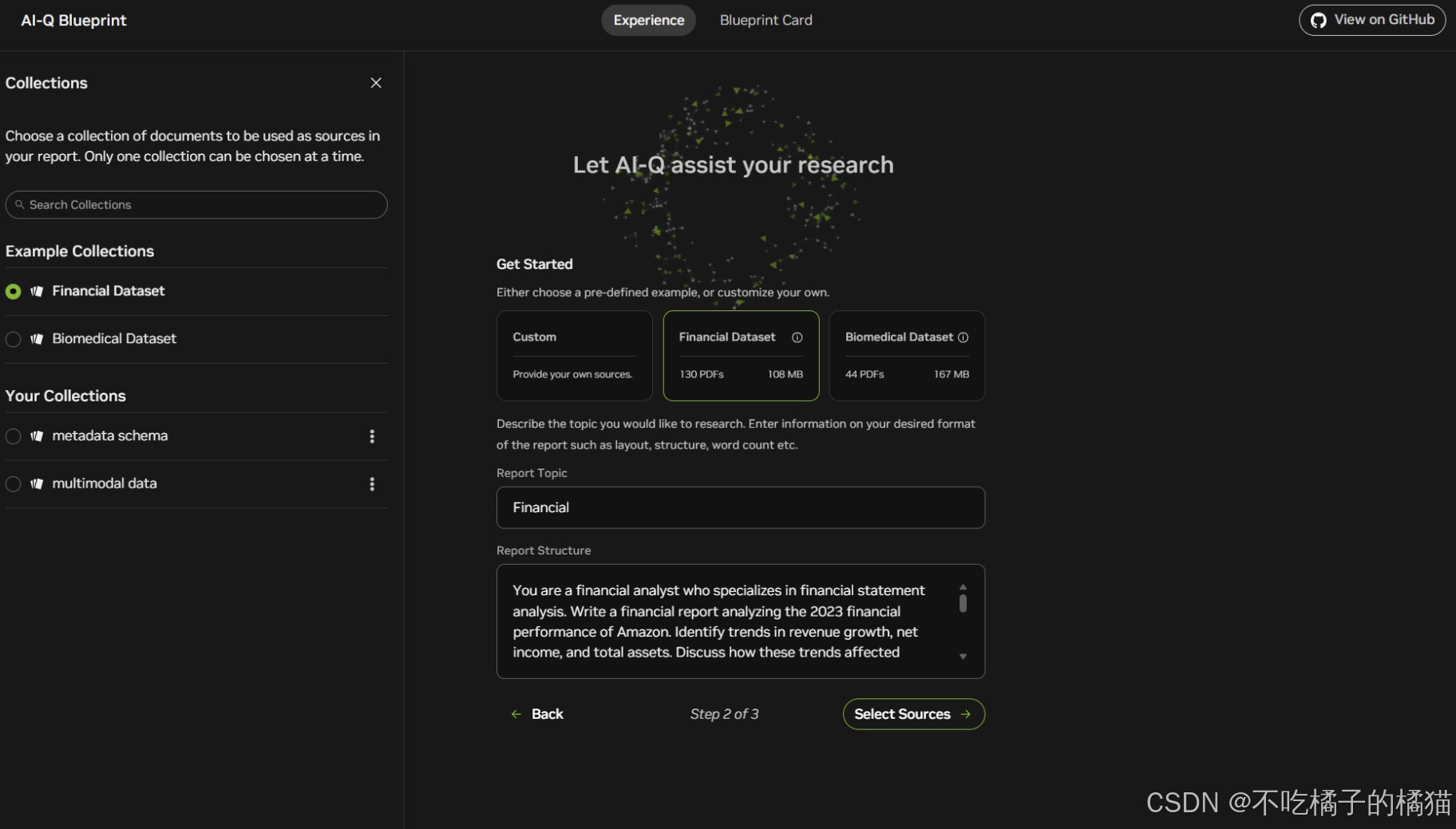The height and width of the screenshot is (829, 1456).
Task: Click the Financial Dataset collection icon in sidebar
Action: pyautogui.click(x=37, y=291)
